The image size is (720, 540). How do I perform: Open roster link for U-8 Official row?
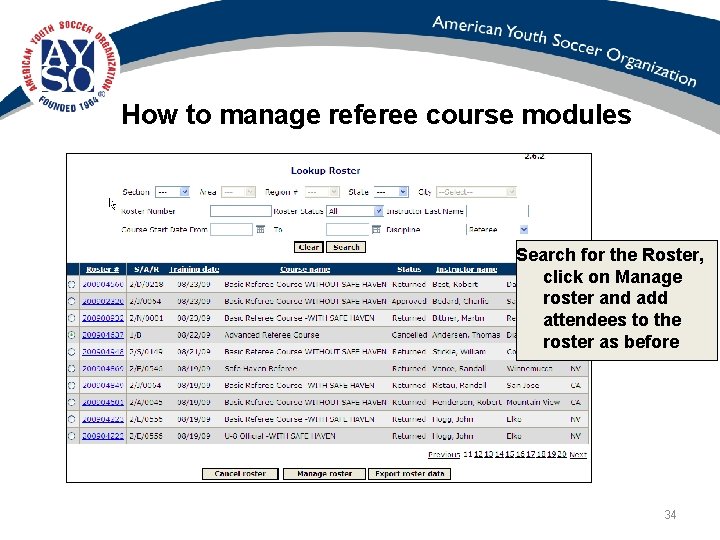(x=103, y=436)
